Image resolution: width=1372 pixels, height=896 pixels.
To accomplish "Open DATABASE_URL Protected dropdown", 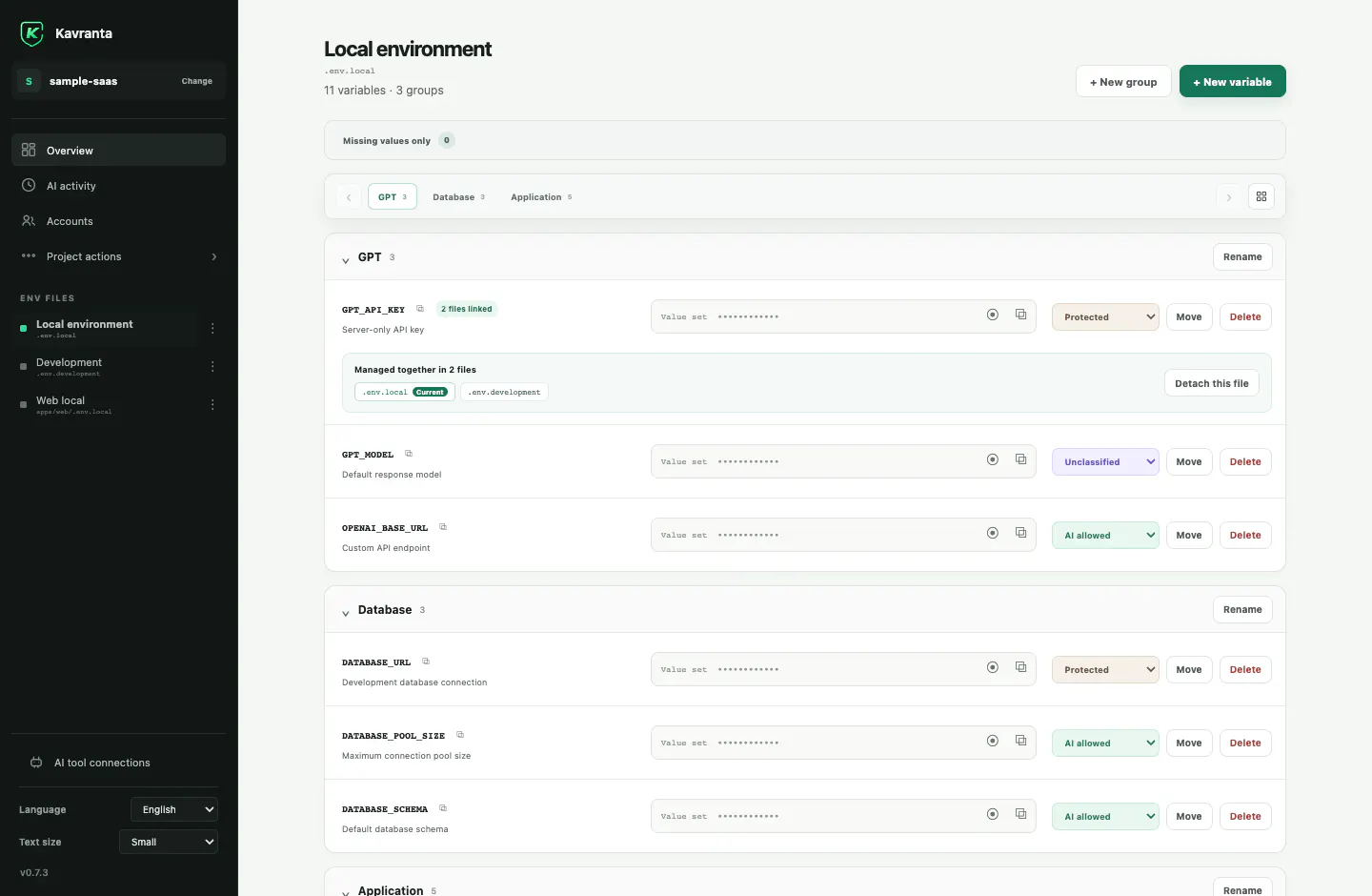I will [1105, 669].
